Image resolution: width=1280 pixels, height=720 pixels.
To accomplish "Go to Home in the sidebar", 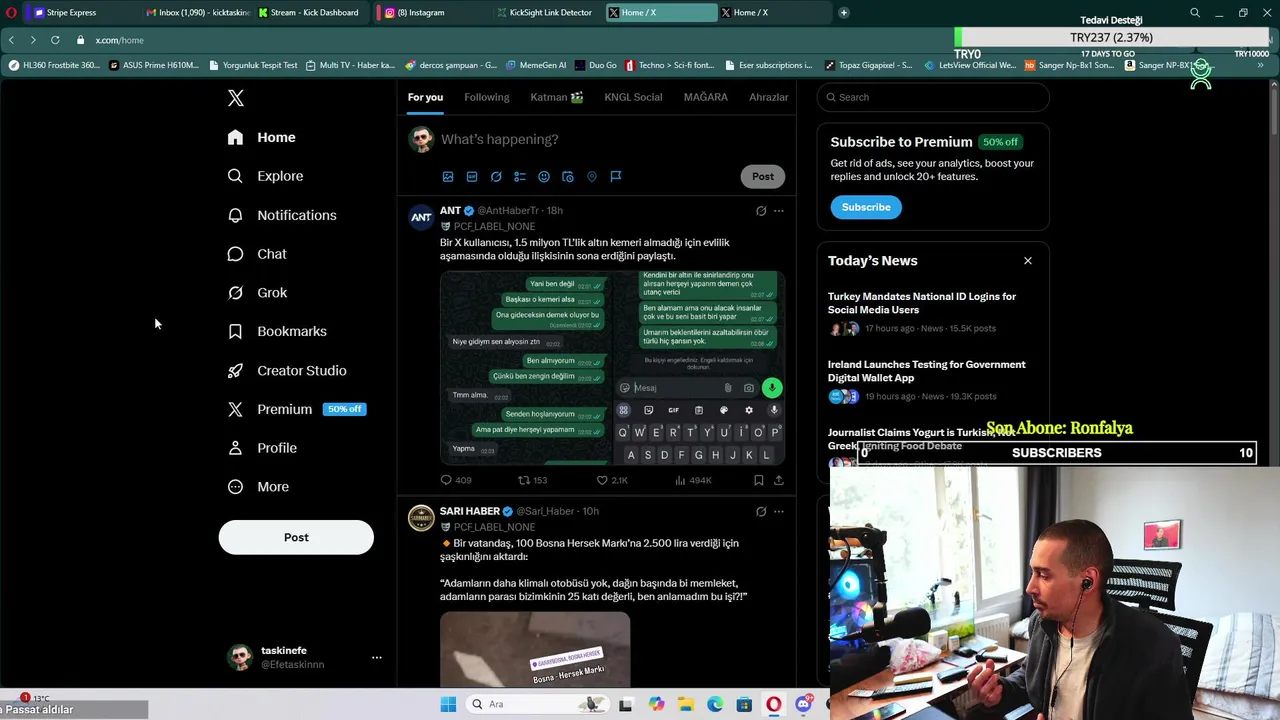I will (x=262, y=137).
